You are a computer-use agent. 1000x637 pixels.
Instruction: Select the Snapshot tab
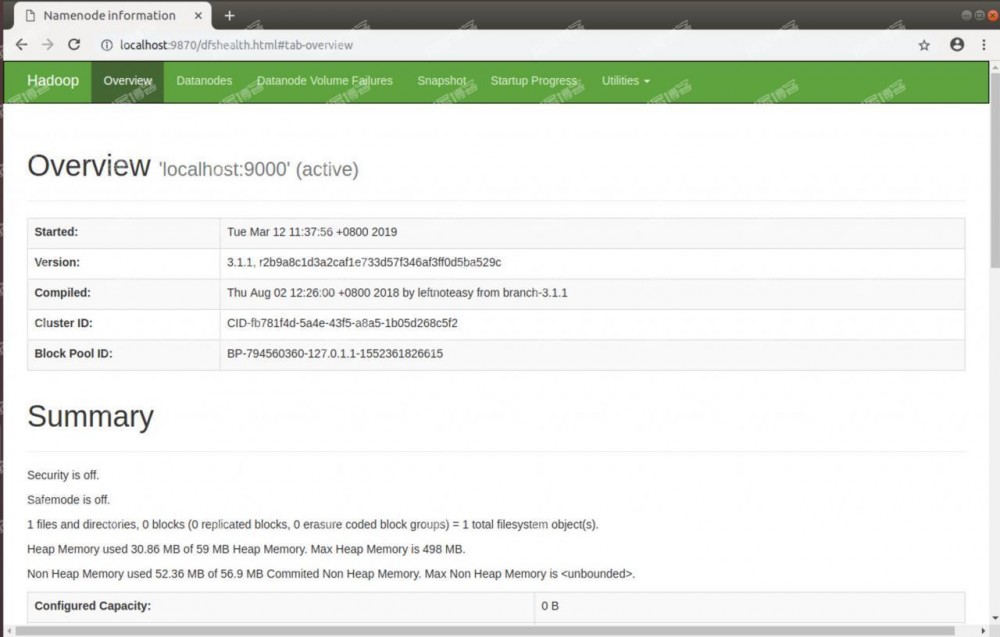(441, 81)
